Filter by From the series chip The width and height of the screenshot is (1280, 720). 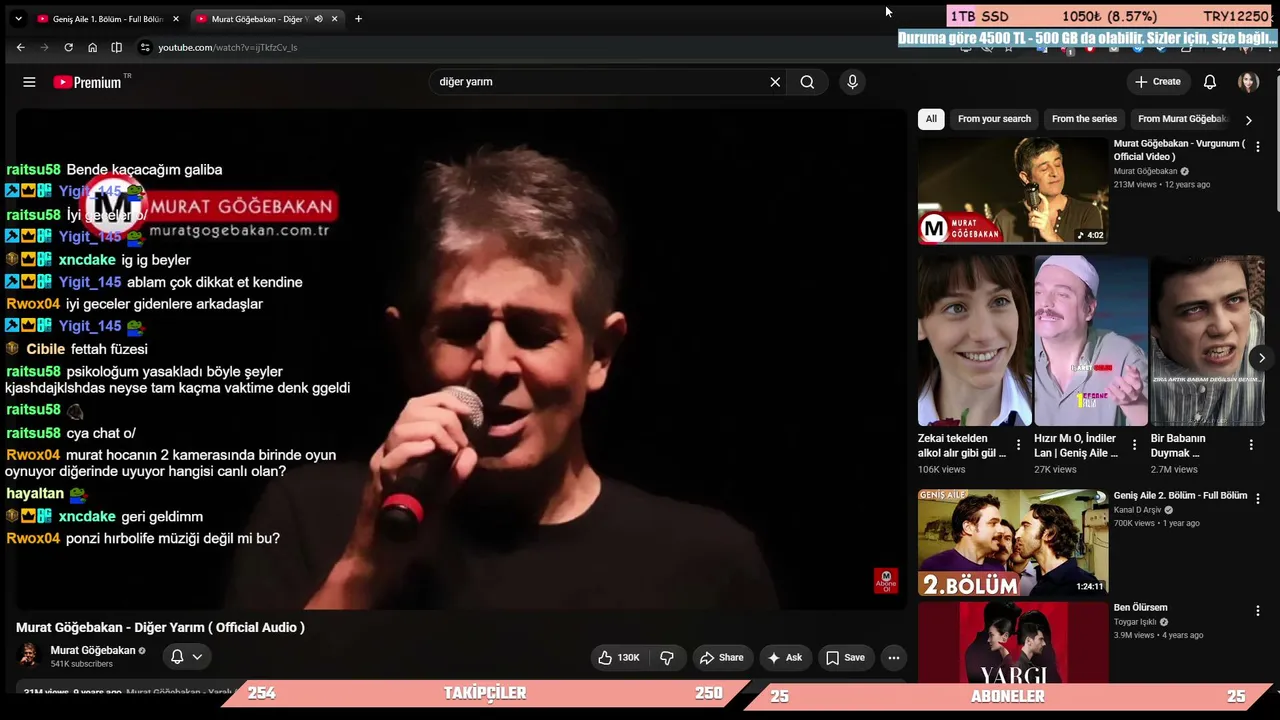[1084, 119]
